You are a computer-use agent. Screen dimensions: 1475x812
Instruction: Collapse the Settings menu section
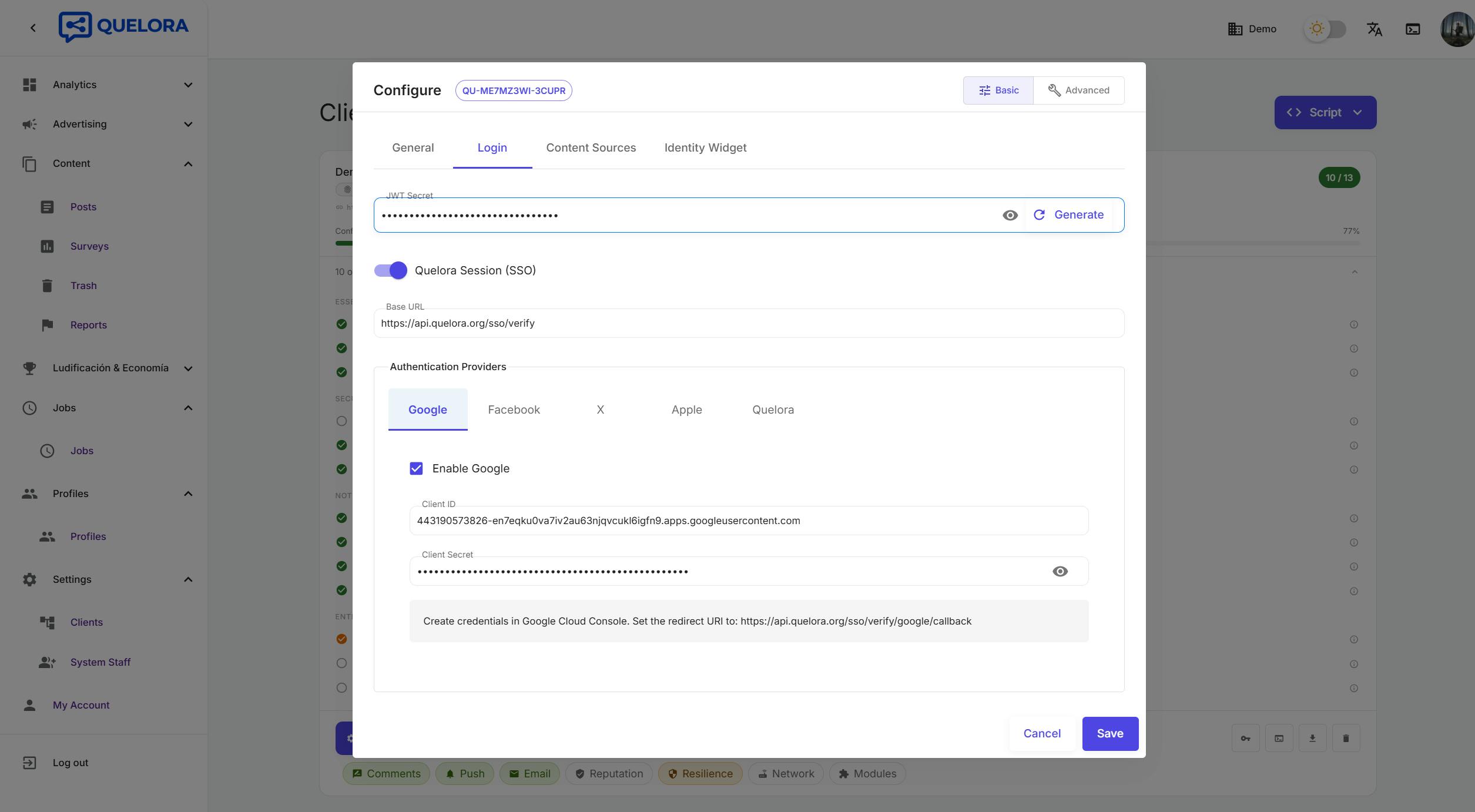pyautogui.click(x=188, y=579)
